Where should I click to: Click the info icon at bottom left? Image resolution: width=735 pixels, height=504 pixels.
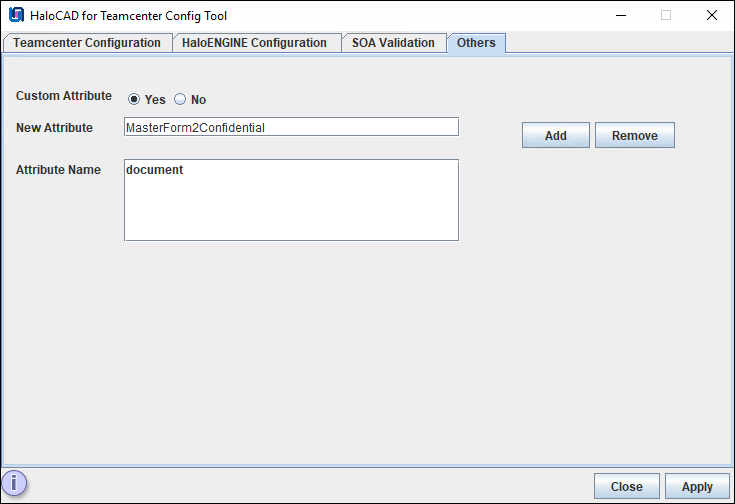(x=14, y=485)
